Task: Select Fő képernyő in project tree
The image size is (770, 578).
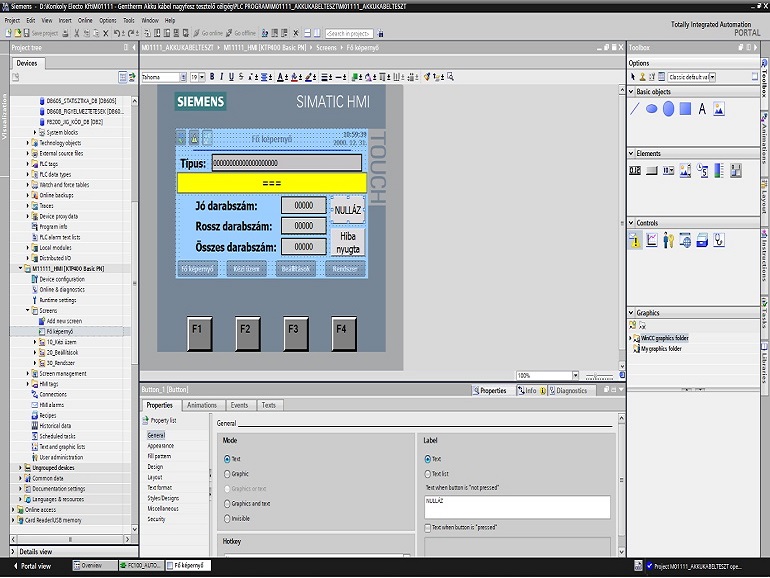Action: [60, 331]
